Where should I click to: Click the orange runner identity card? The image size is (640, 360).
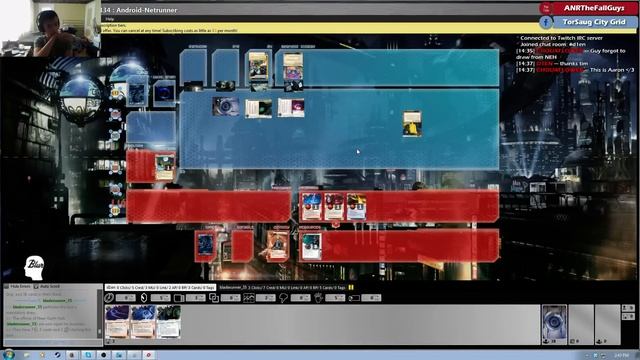point(278,245)
